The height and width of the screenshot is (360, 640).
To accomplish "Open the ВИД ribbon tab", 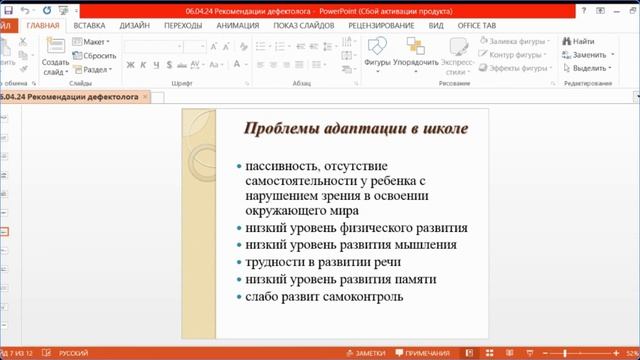I will coord(436,25).
